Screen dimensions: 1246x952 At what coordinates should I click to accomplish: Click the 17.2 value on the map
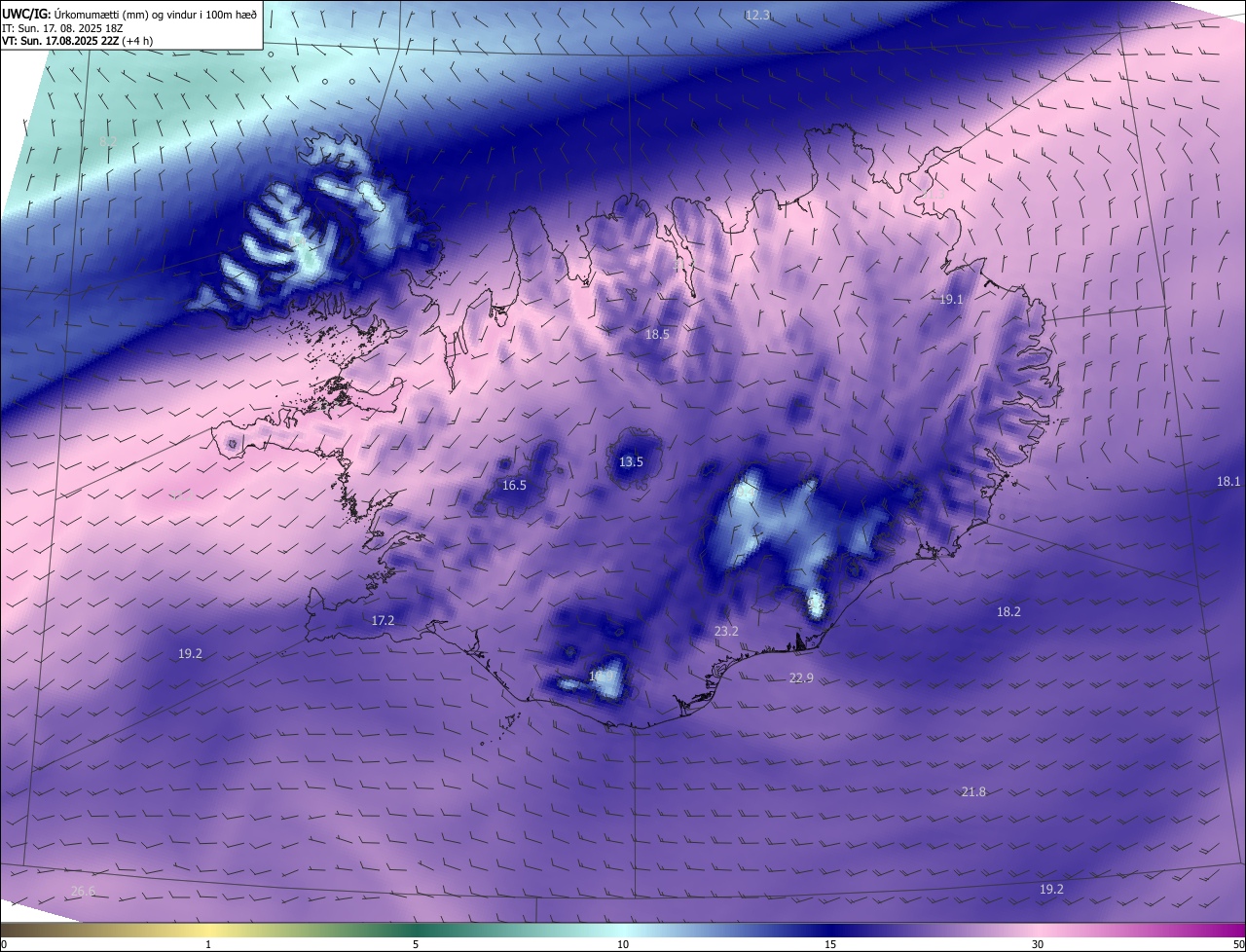click(383, 620)
